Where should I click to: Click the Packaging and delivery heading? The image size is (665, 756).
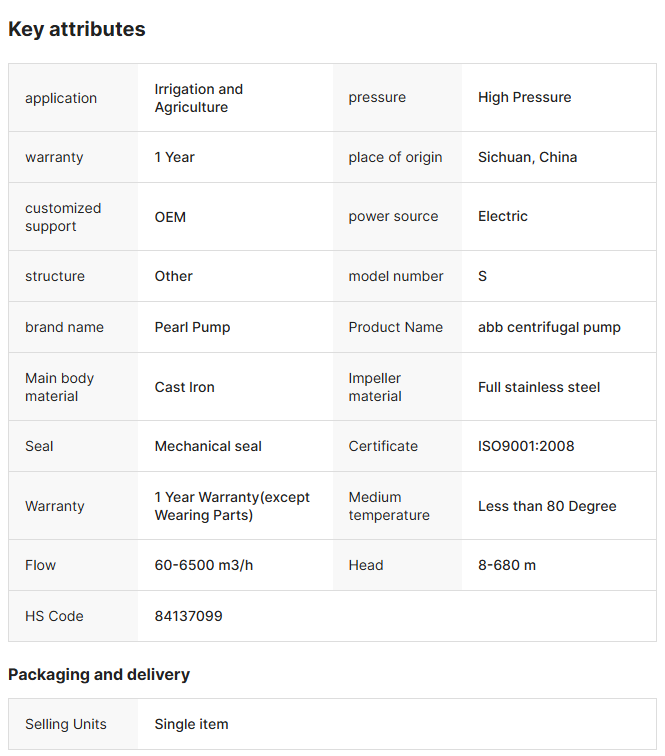(x=99, y=675)
